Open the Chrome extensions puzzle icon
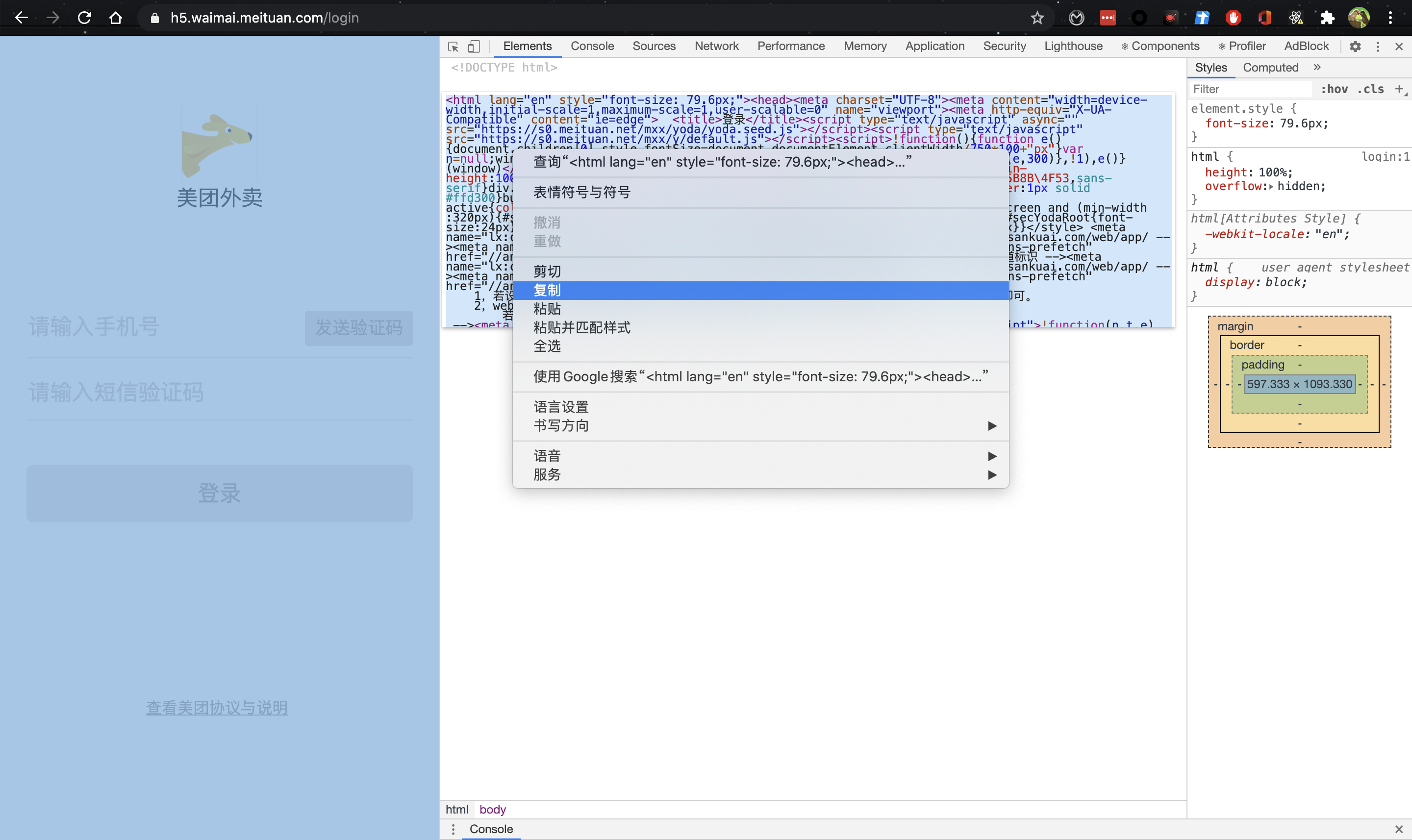Viewport: 1412px width, 840px height. point(1327,18)
